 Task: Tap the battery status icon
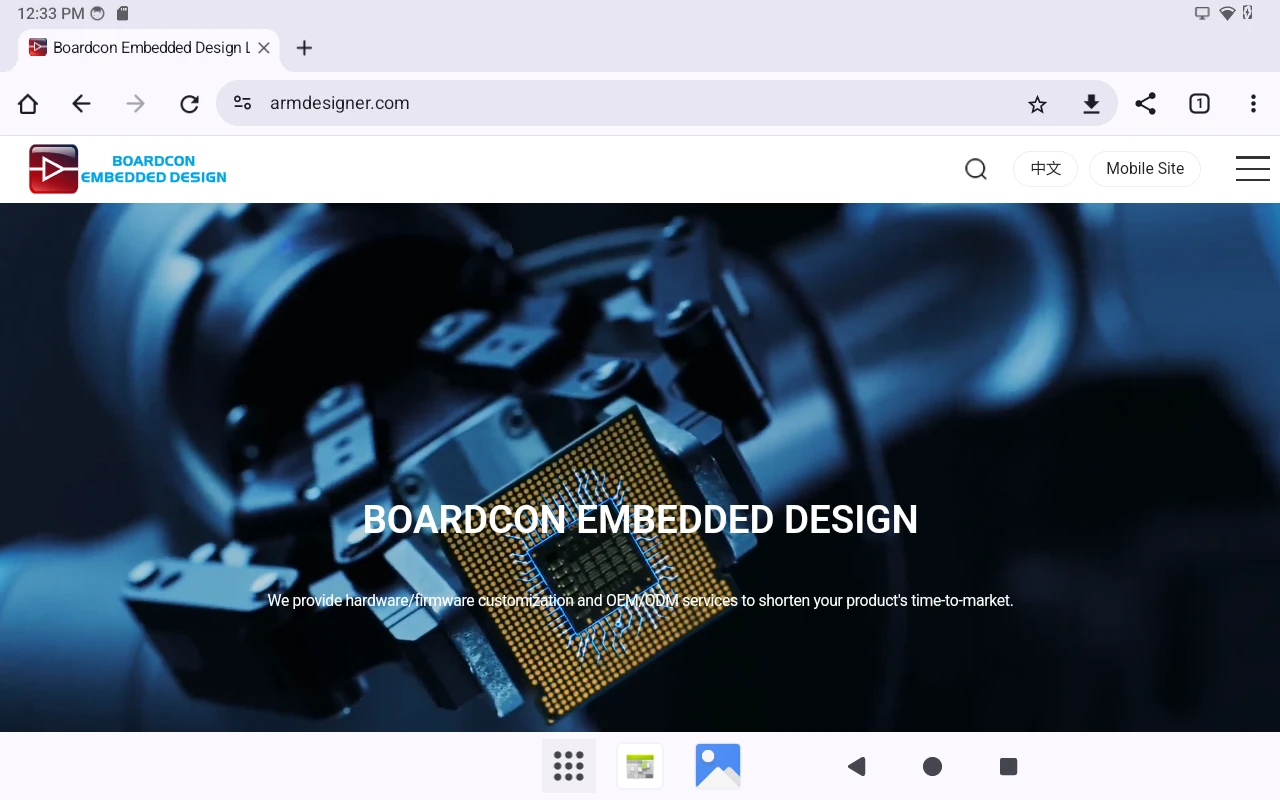1248,14
